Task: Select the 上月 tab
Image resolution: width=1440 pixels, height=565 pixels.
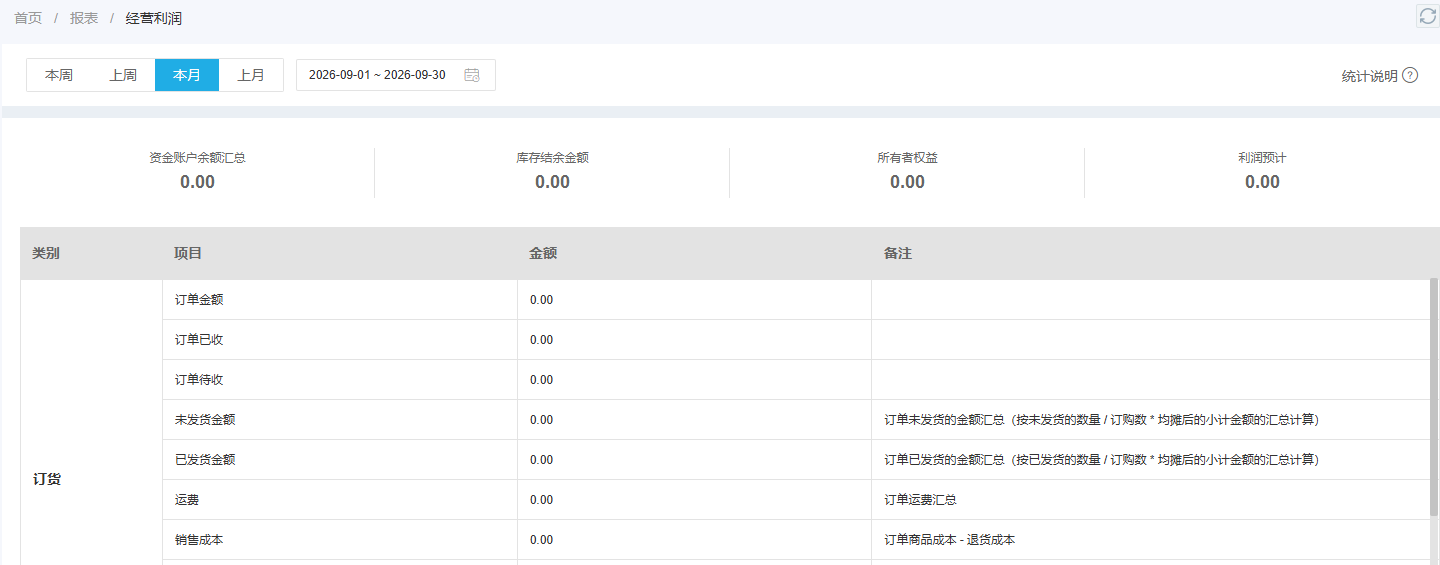Action: (251, 75)
